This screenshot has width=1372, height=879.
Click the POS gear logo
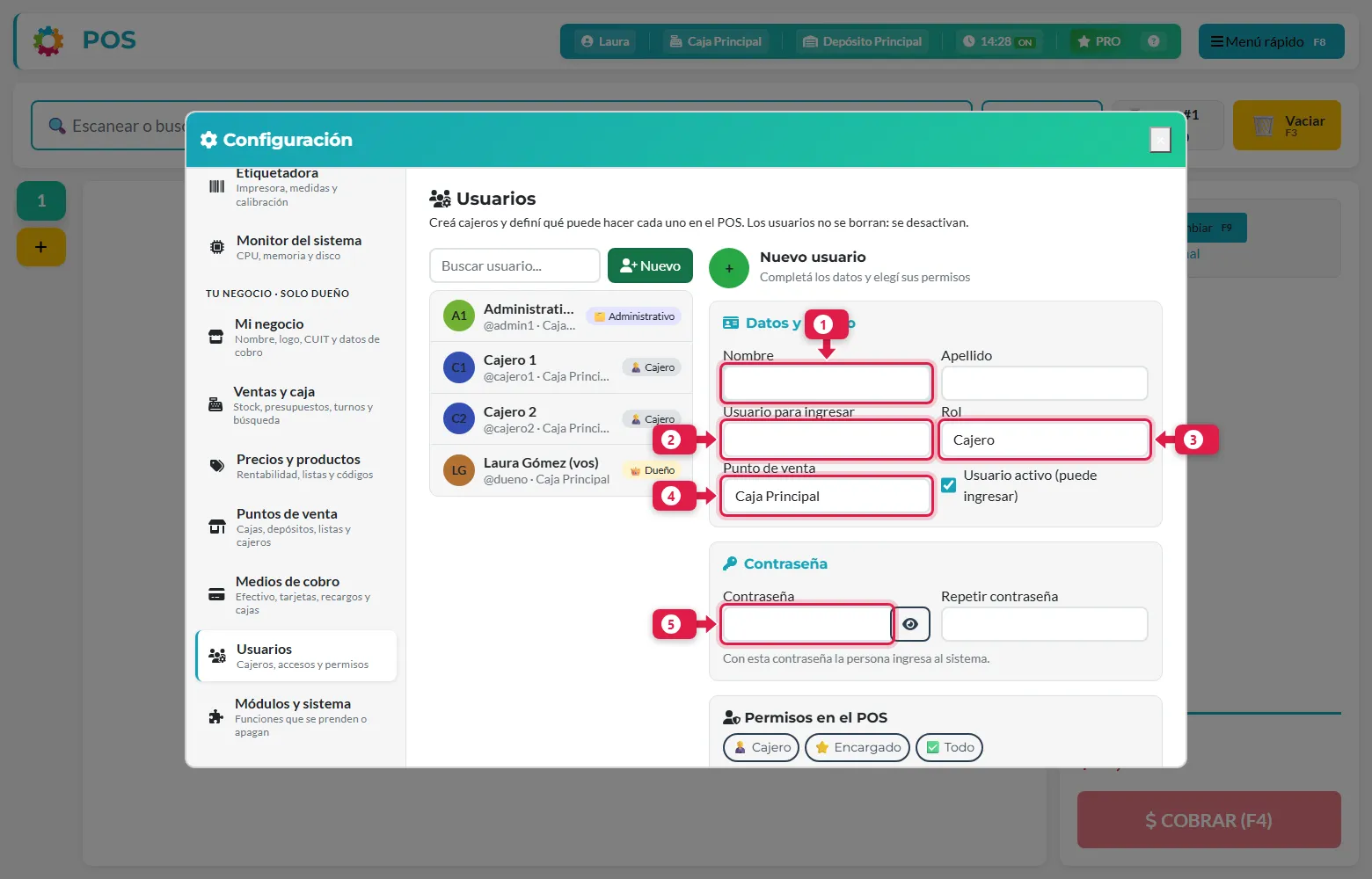click(x=48, y=40)
